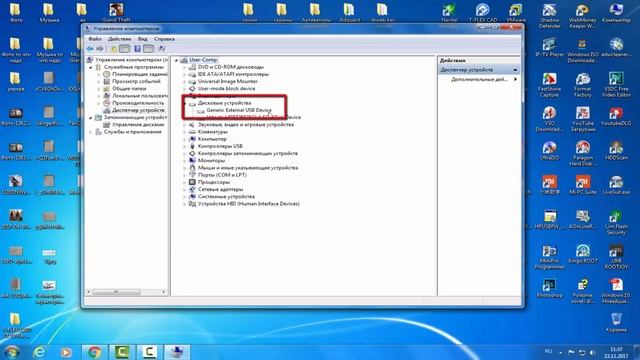This screenshot has width=640, height=360.
Task: Select Дисковые устройства category
Action: 224,103
